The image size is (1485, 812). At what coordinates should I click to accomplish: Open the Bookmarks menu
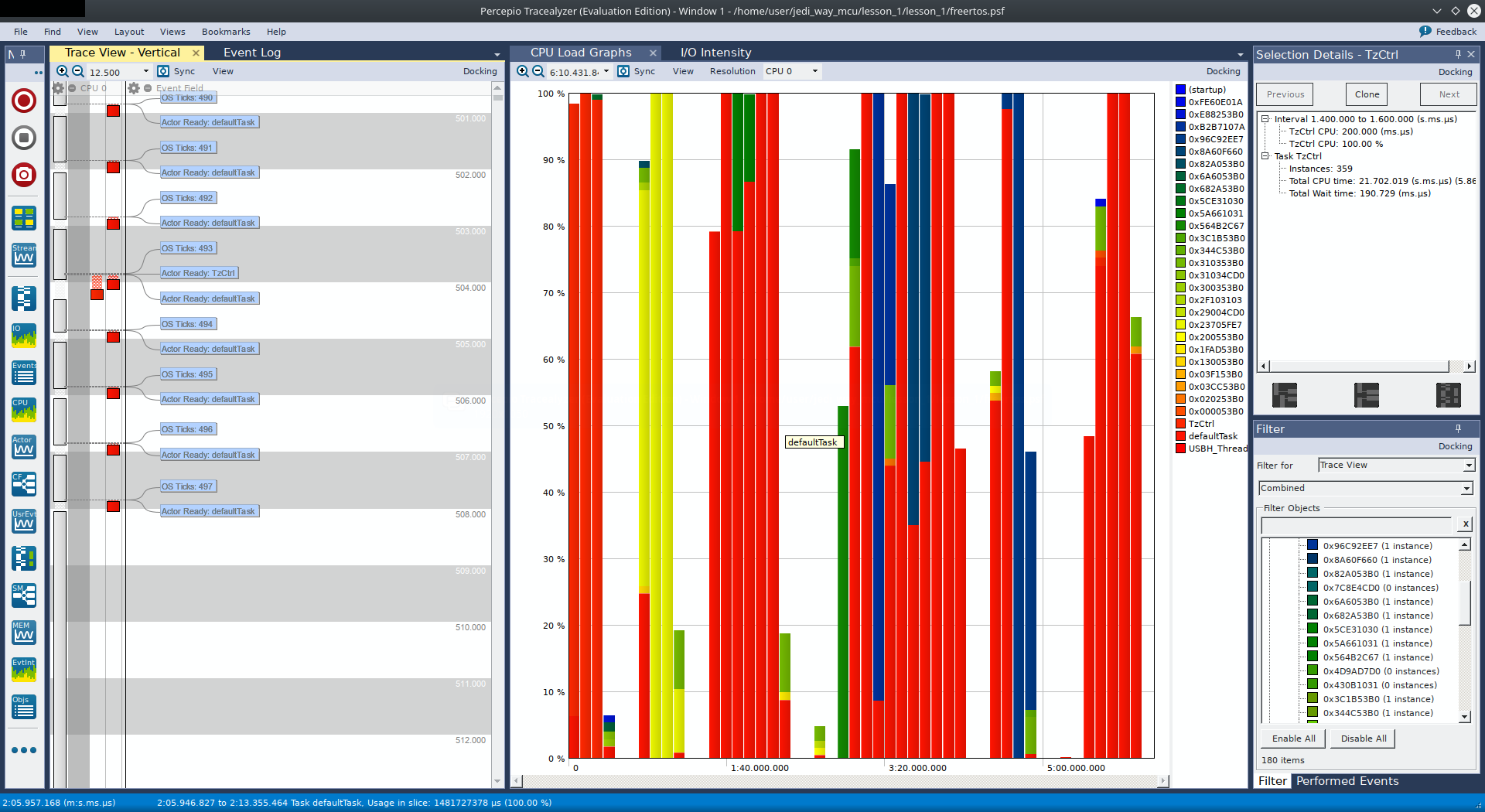pos(225,32)
